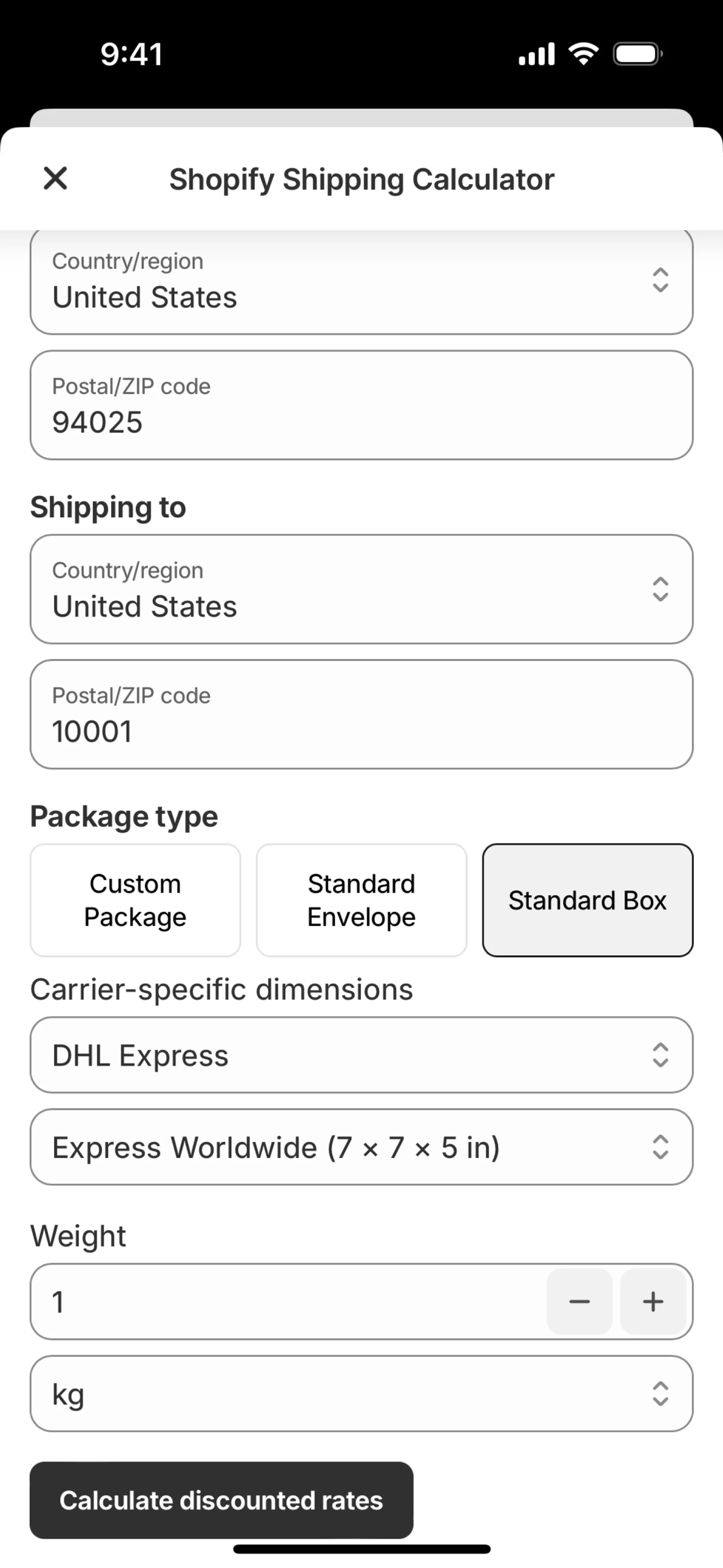Open the origin Country/region selector chevrons
Image resolution: width=723 pixels, height=1568 pixels.
(660, 280)
